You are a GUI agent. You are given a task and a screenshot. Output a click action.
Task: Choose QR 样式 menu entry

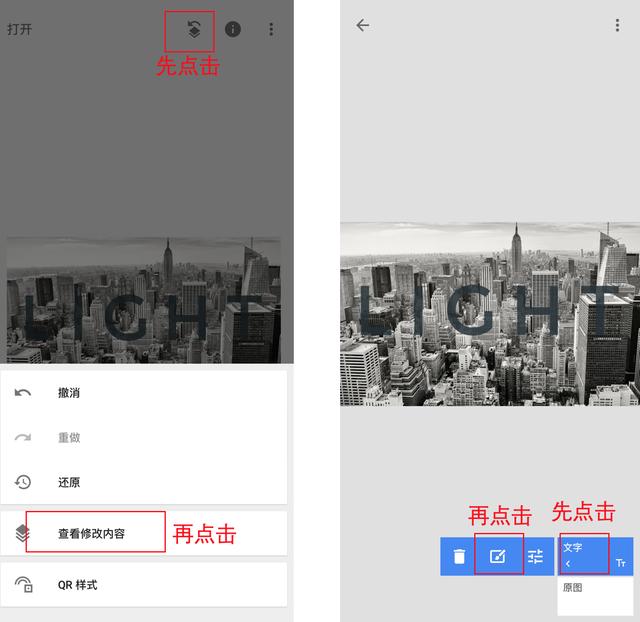tap(143, 584)
